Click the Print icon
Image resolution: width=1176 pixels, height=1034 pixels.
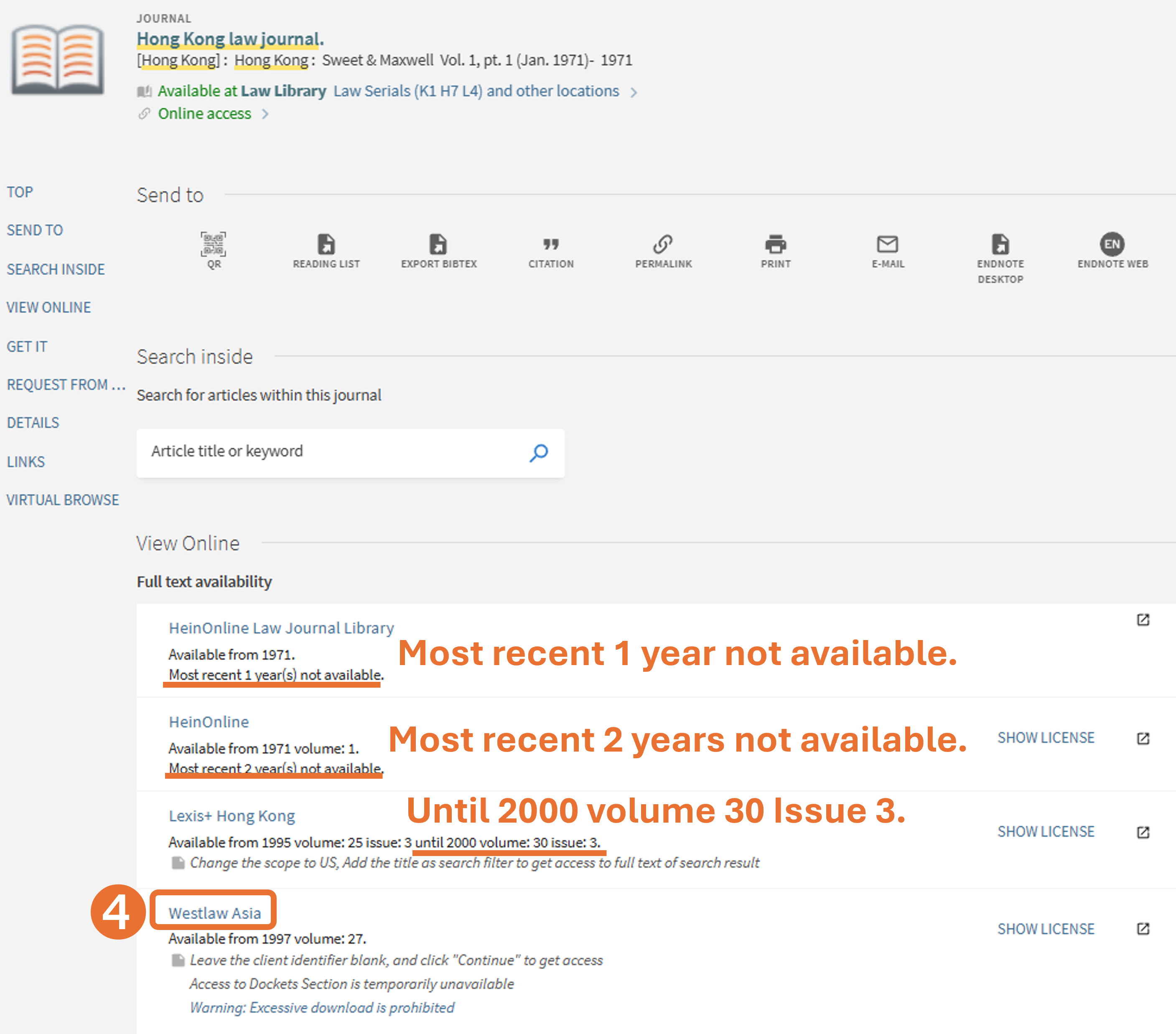coord(775,245)
